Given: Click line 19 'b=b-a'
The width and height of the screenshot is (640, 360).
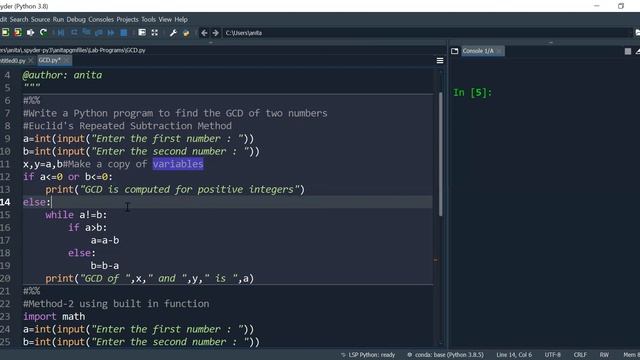Looking at the screenshot, I should pos(105,266).
